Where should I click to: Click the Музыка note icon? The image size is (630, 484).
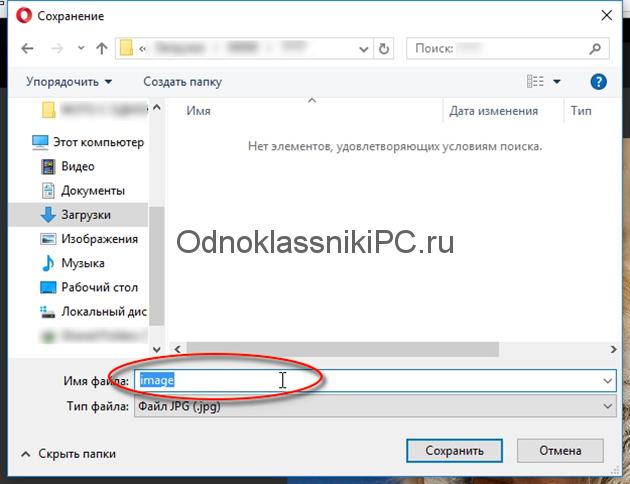point(48,263)
